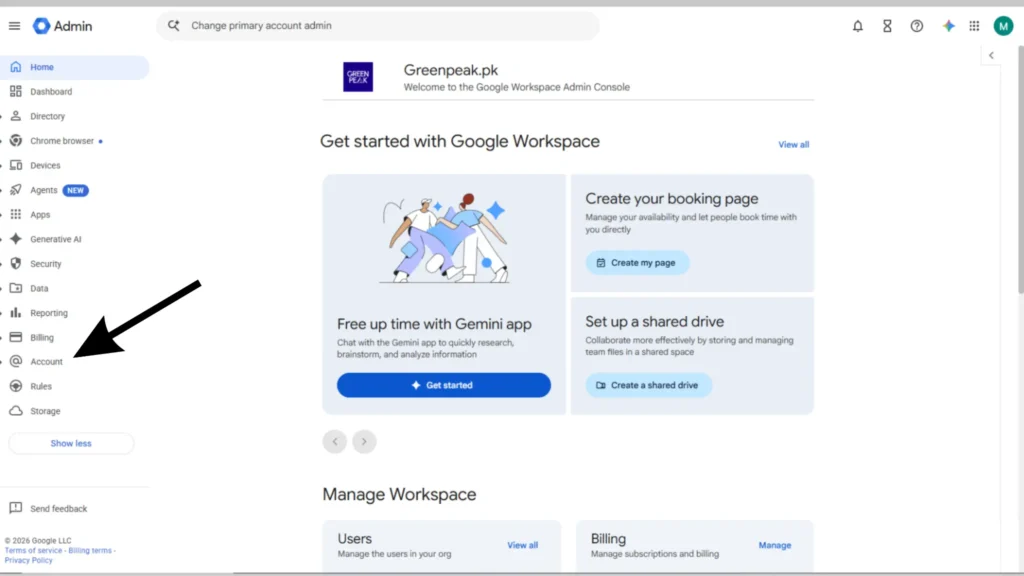
Task: Open the help question mark icon
Action: tap(917, 26)
